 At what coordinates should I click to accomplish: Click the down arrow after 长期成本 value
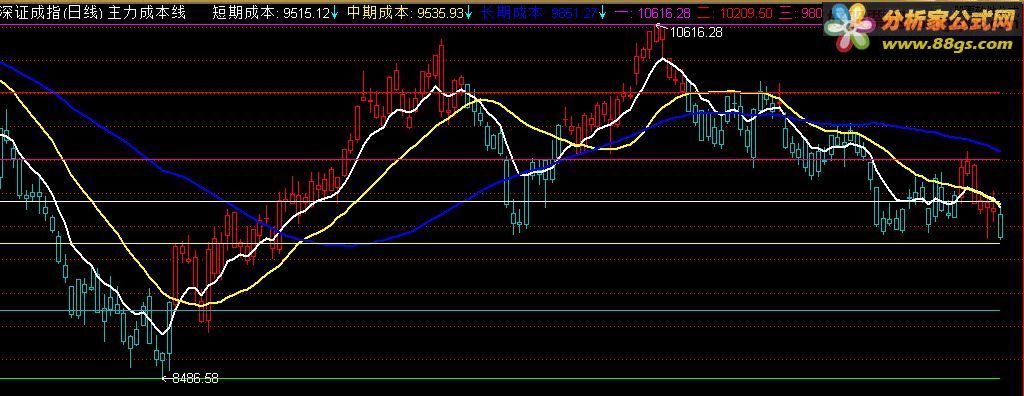click(601, 12)
